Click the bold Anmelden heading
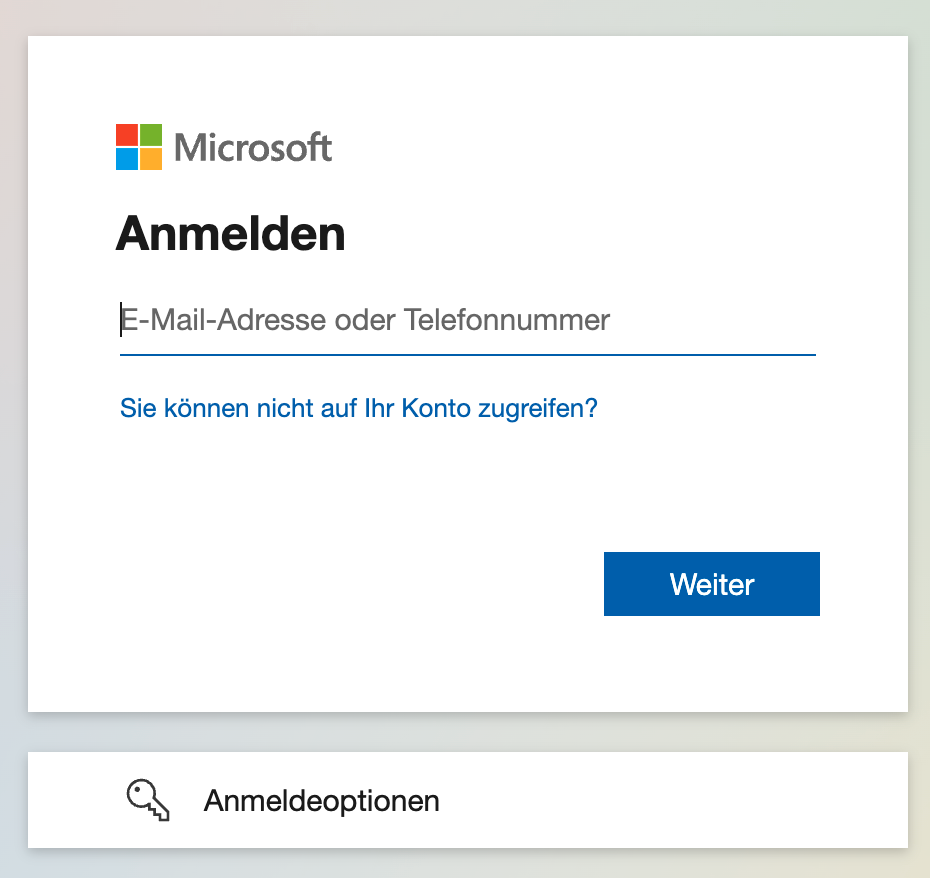Viewport: 930px width, 878px height. pos(230,234)
